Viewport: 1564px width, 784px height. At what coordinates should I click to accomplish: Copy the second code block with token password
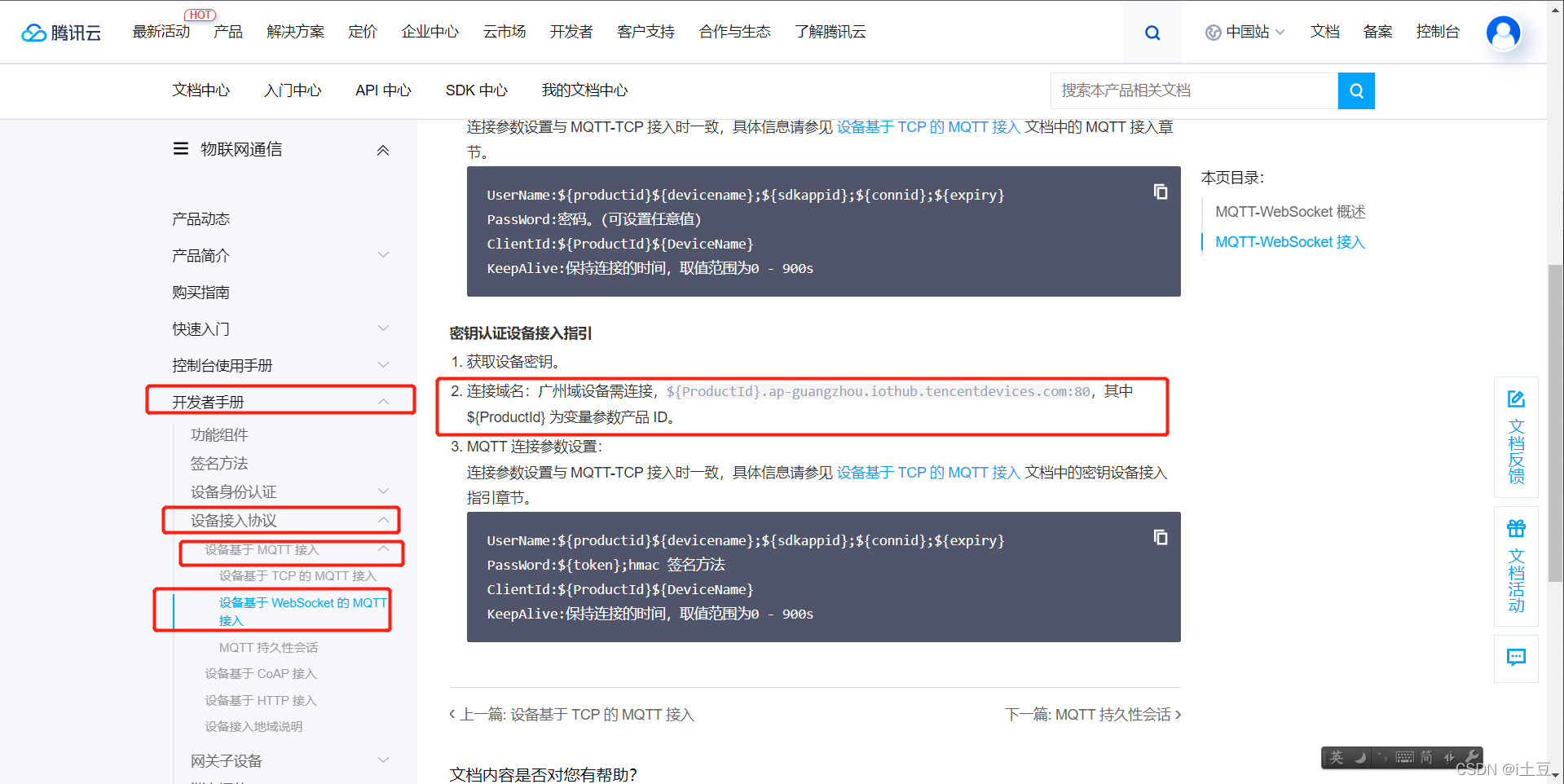[x=1161, y=537]
